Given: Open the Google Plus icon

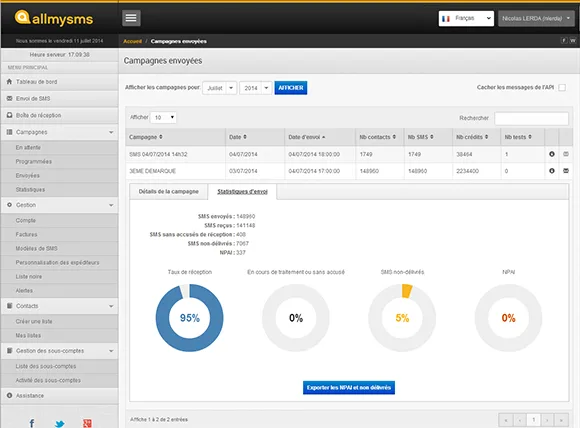Looking at the screenshot, I should [x=87, y=423].
